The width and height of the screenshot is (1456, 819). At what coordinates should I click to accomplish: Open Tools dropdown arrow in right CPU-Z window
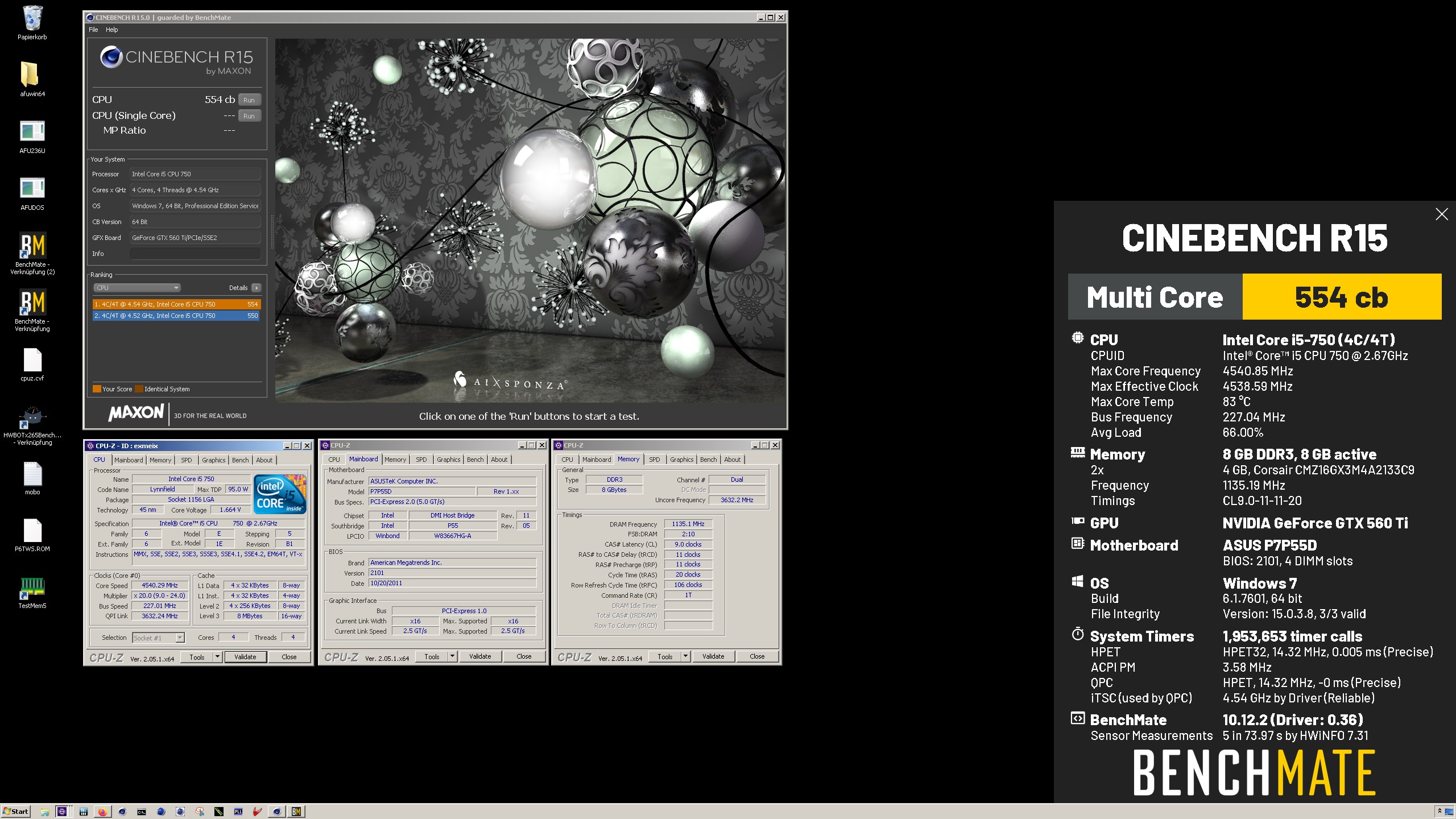coord(685,656)
